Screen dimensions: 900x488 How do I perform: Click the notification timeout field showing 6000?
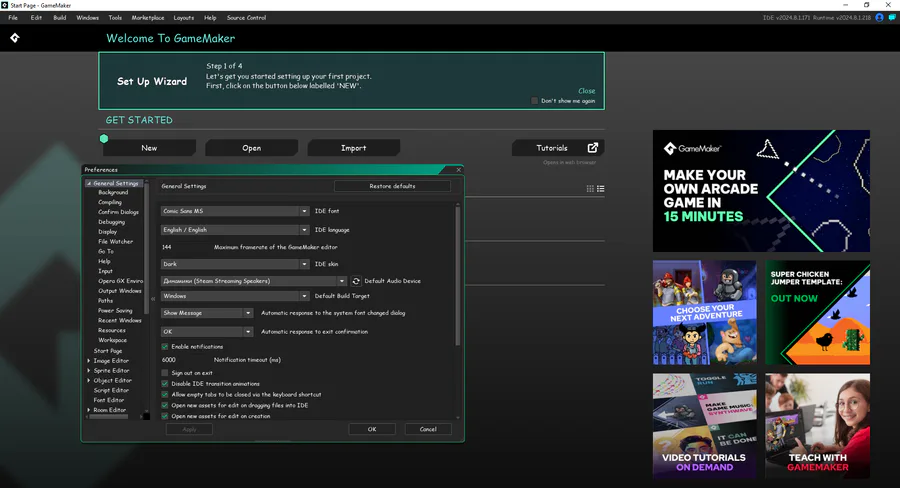coord(185,360)
